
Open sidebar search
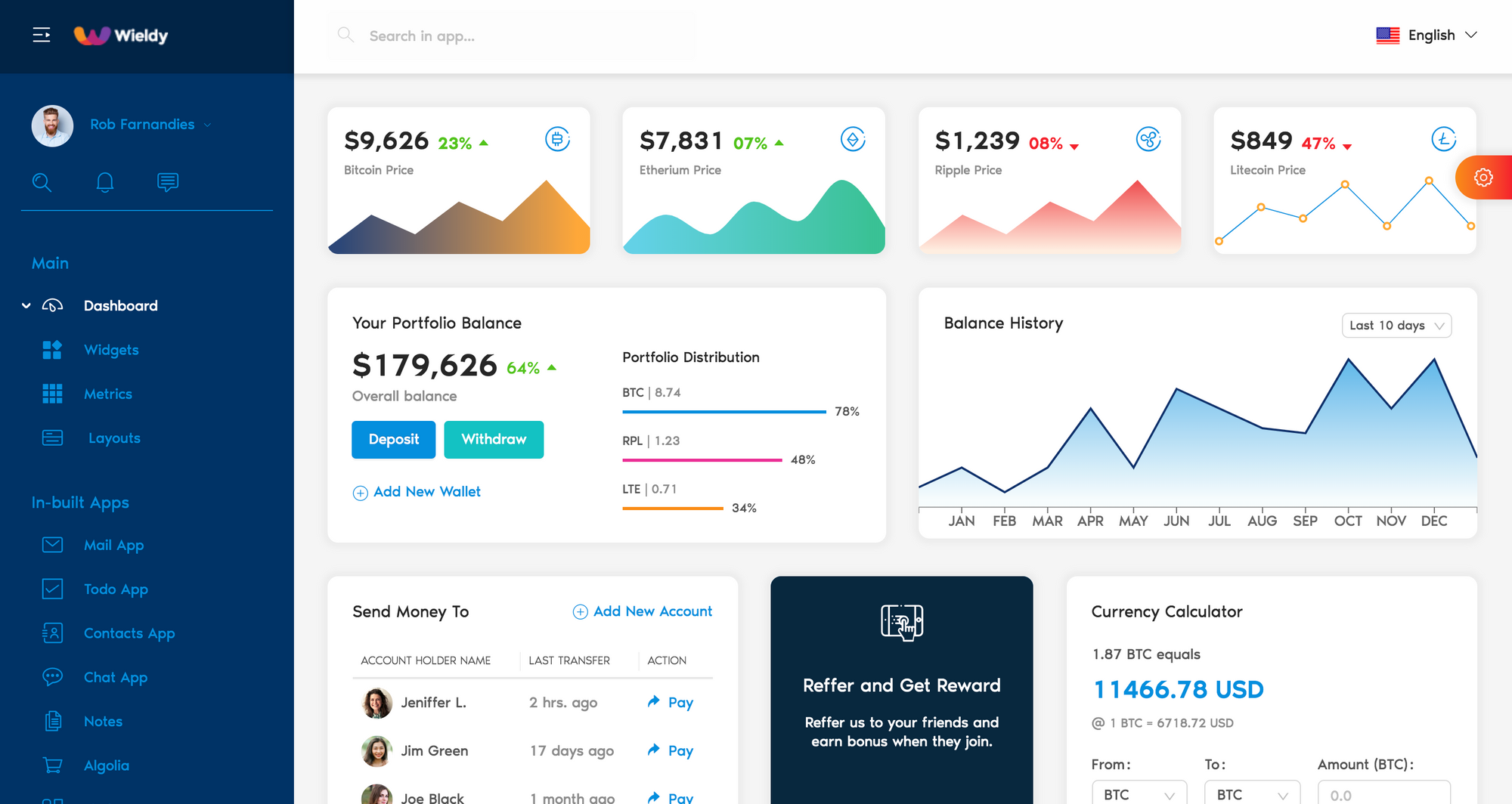[x=43, y=182]
